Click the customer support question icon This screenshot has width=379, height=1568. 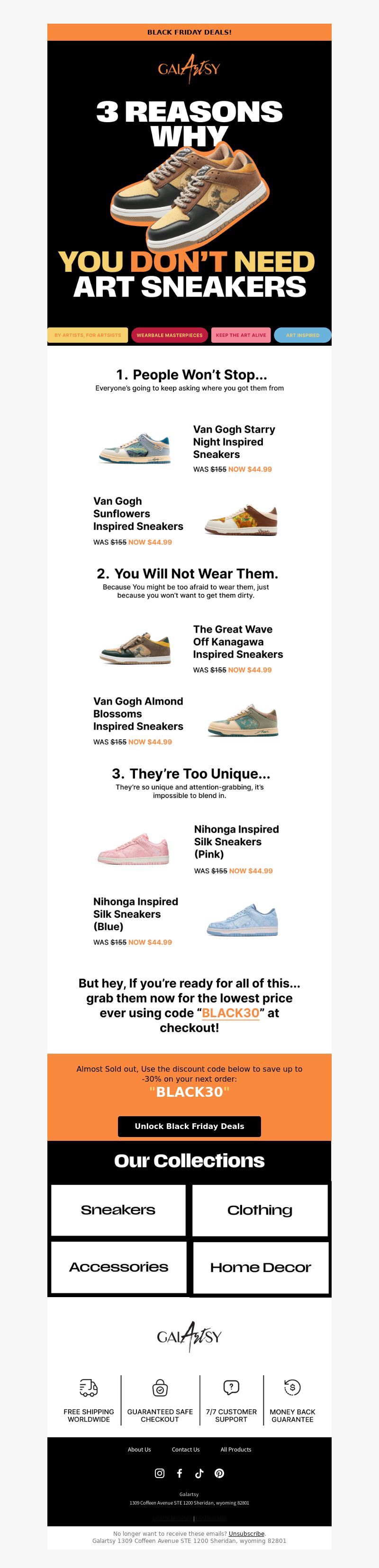[231, 1387]
